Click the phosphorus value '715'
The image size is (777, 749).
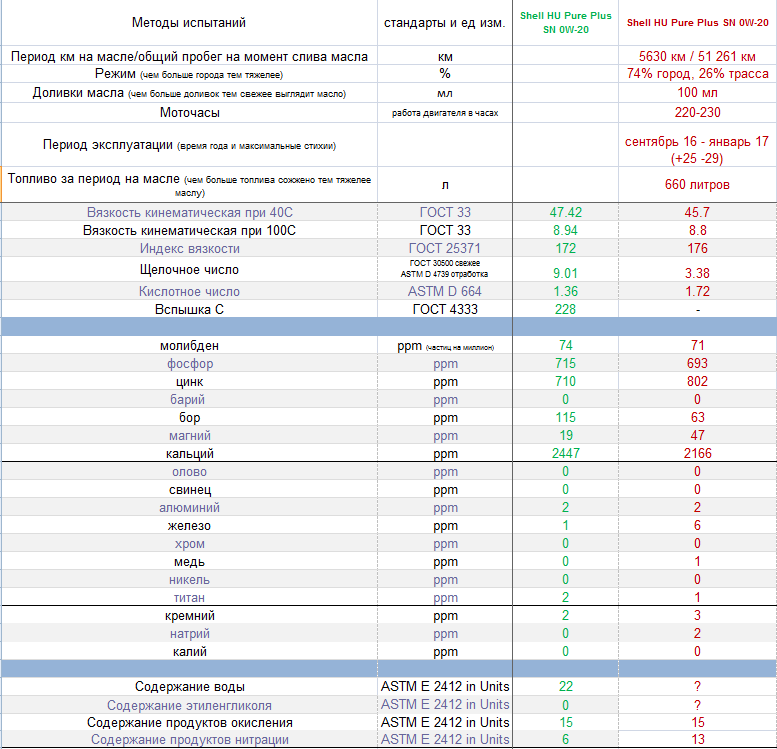[565, 364]
